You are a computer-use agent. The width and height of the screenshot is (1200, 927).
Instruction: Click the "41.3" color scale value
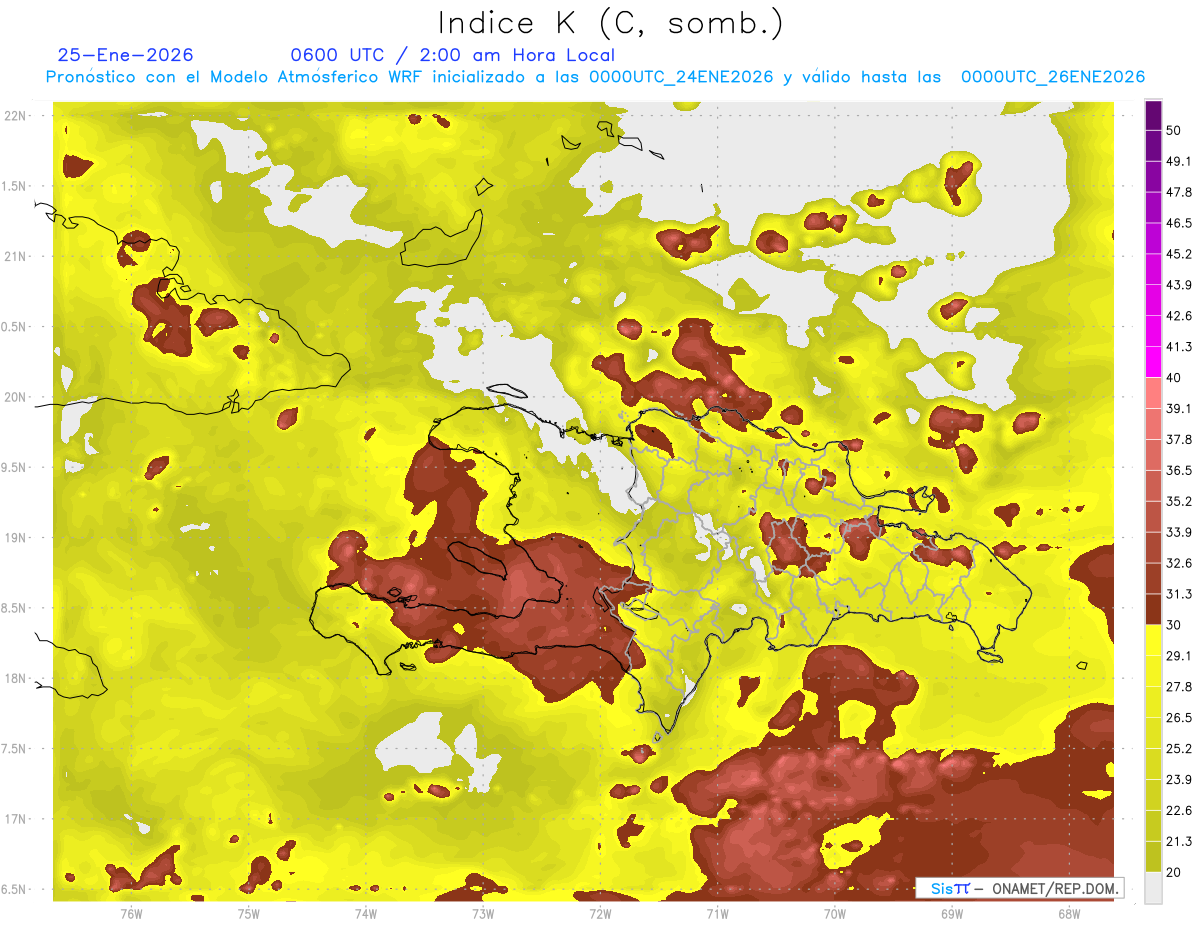[1179, 347]
